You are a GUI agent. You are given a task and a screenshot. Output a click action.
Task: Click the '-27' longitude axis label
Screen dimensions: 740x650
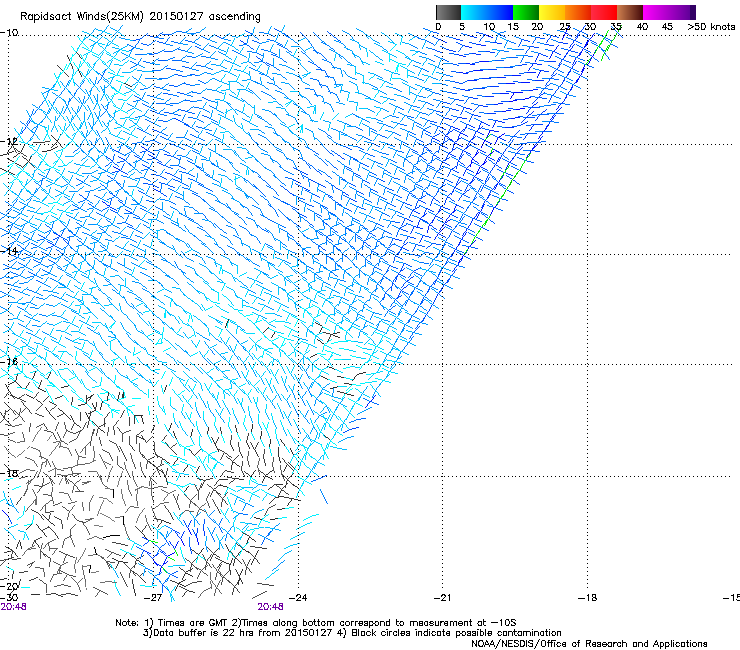[x=153, y=598]
